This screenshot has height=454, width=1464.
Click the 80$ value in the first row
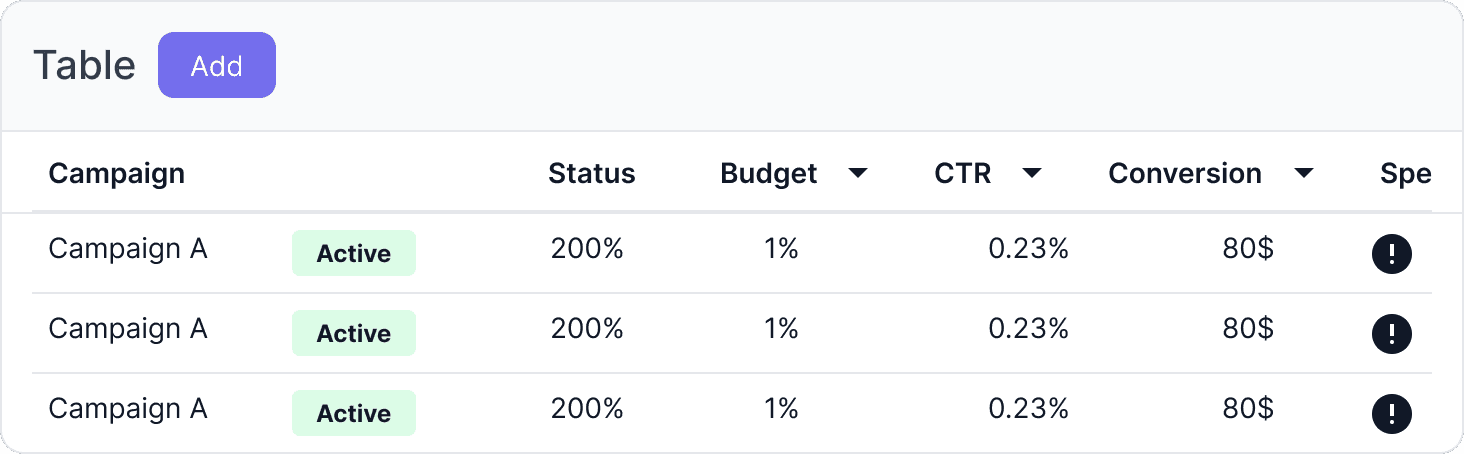pos(1247,248)
